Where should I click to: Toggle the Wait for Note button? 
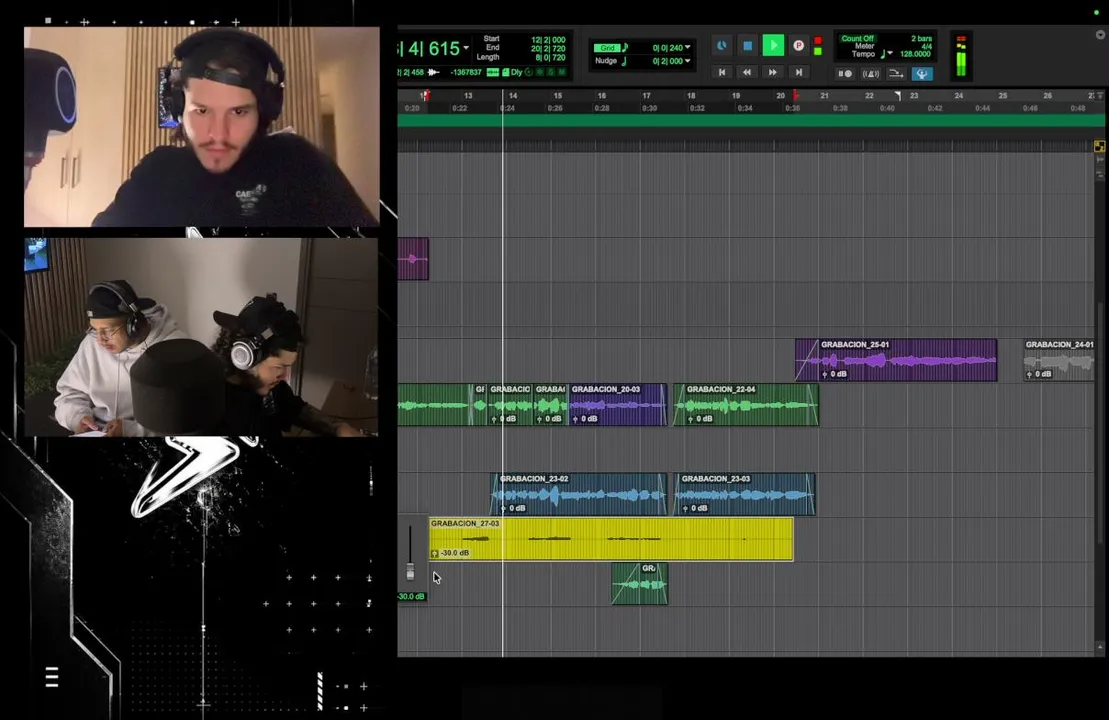pyautogui.click(x=845, y=74)
